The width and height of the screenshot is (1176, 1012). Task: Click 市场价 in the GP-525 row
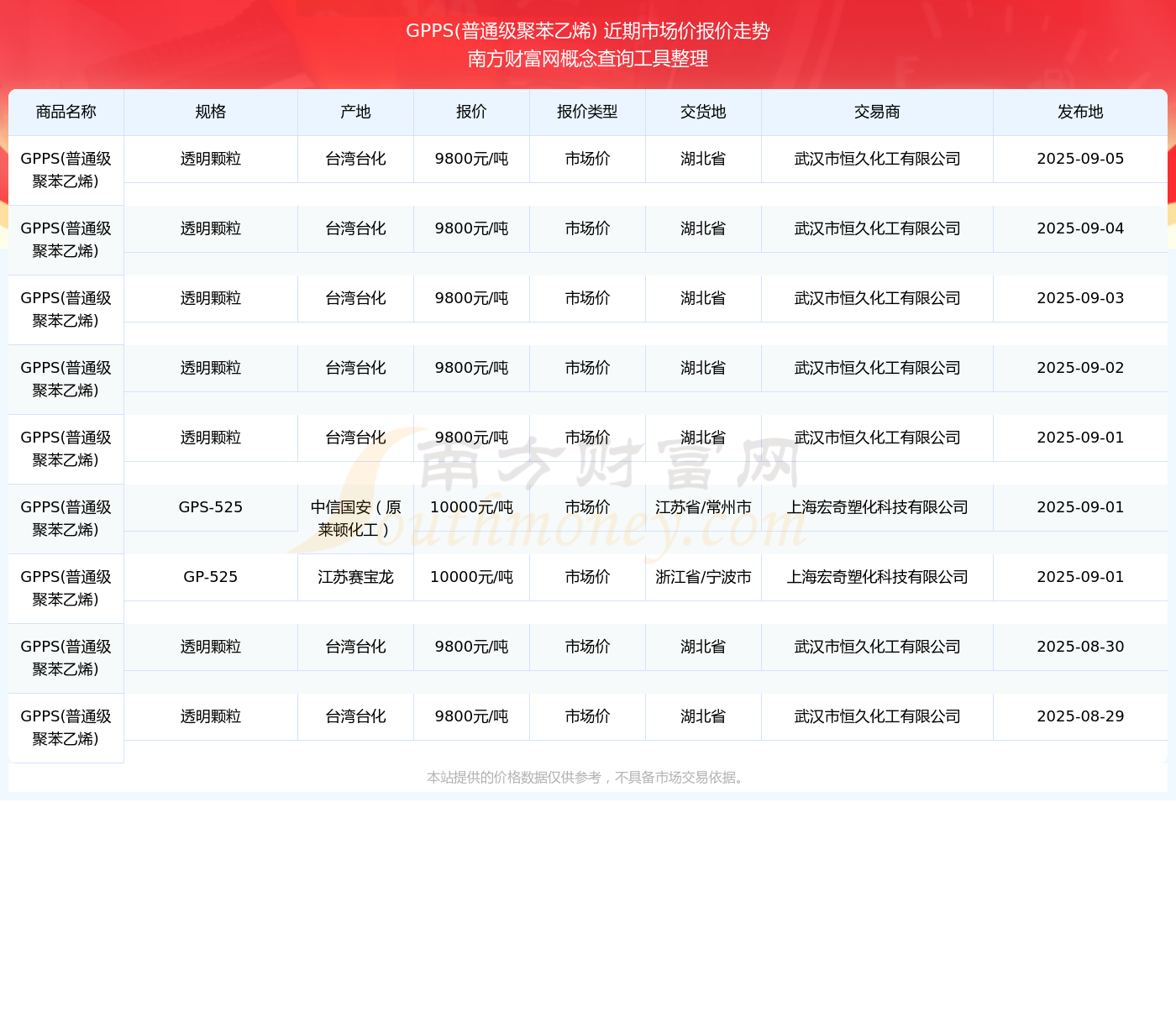click(587, 577)
